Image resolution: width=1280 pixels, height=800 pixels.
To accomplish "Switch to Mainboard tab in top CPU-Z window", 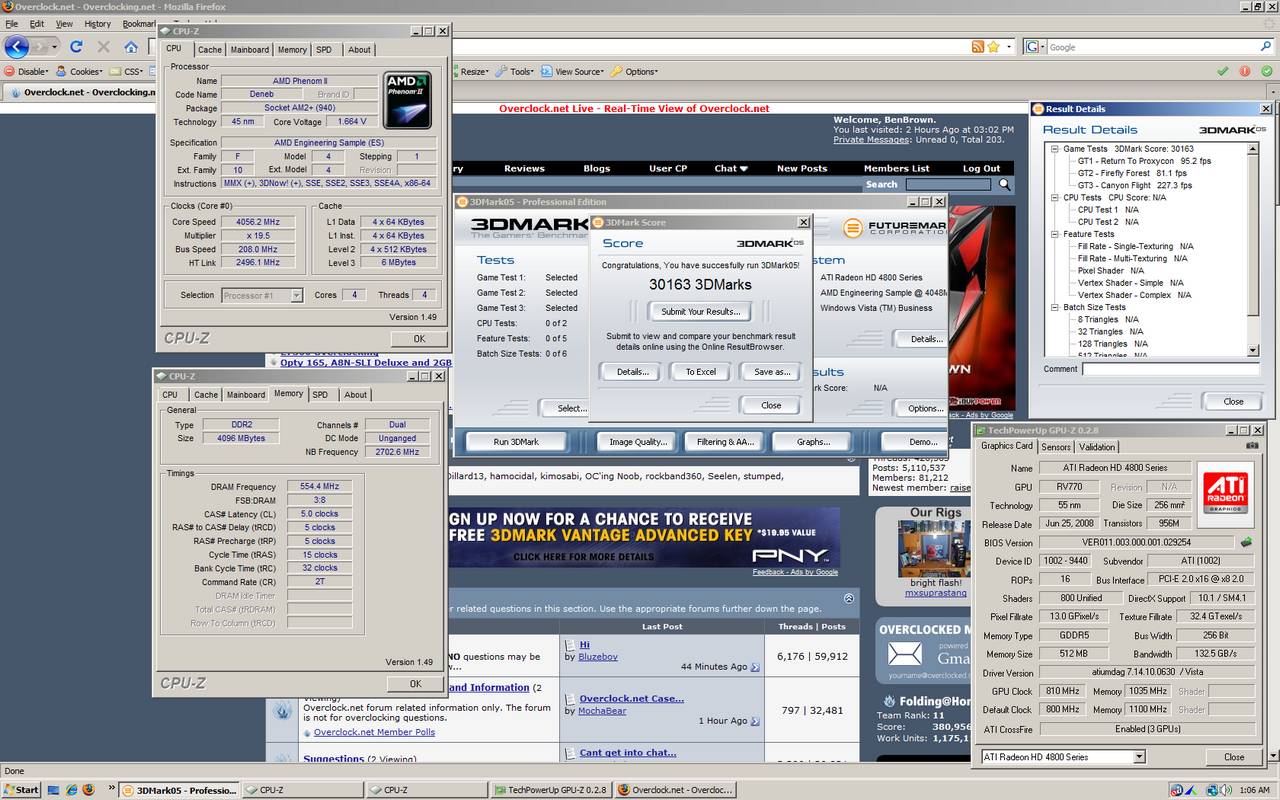I will 250,49.
